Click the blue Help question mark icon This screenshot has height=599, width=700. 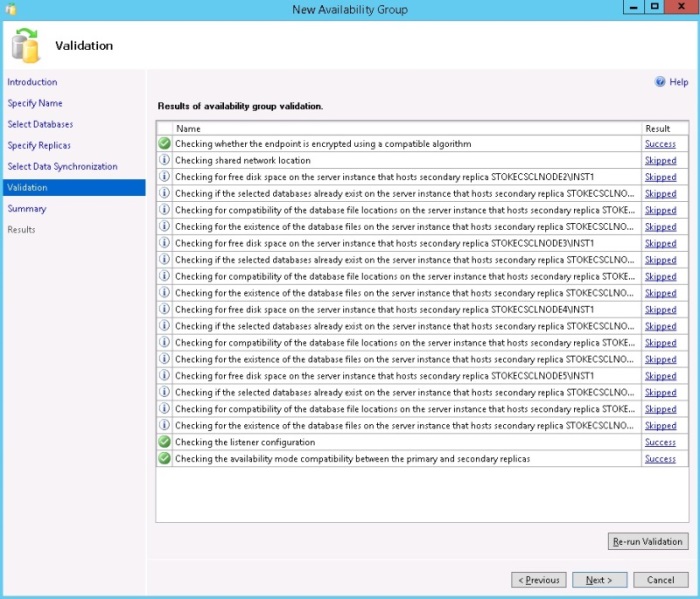click(x=660, y=82)
